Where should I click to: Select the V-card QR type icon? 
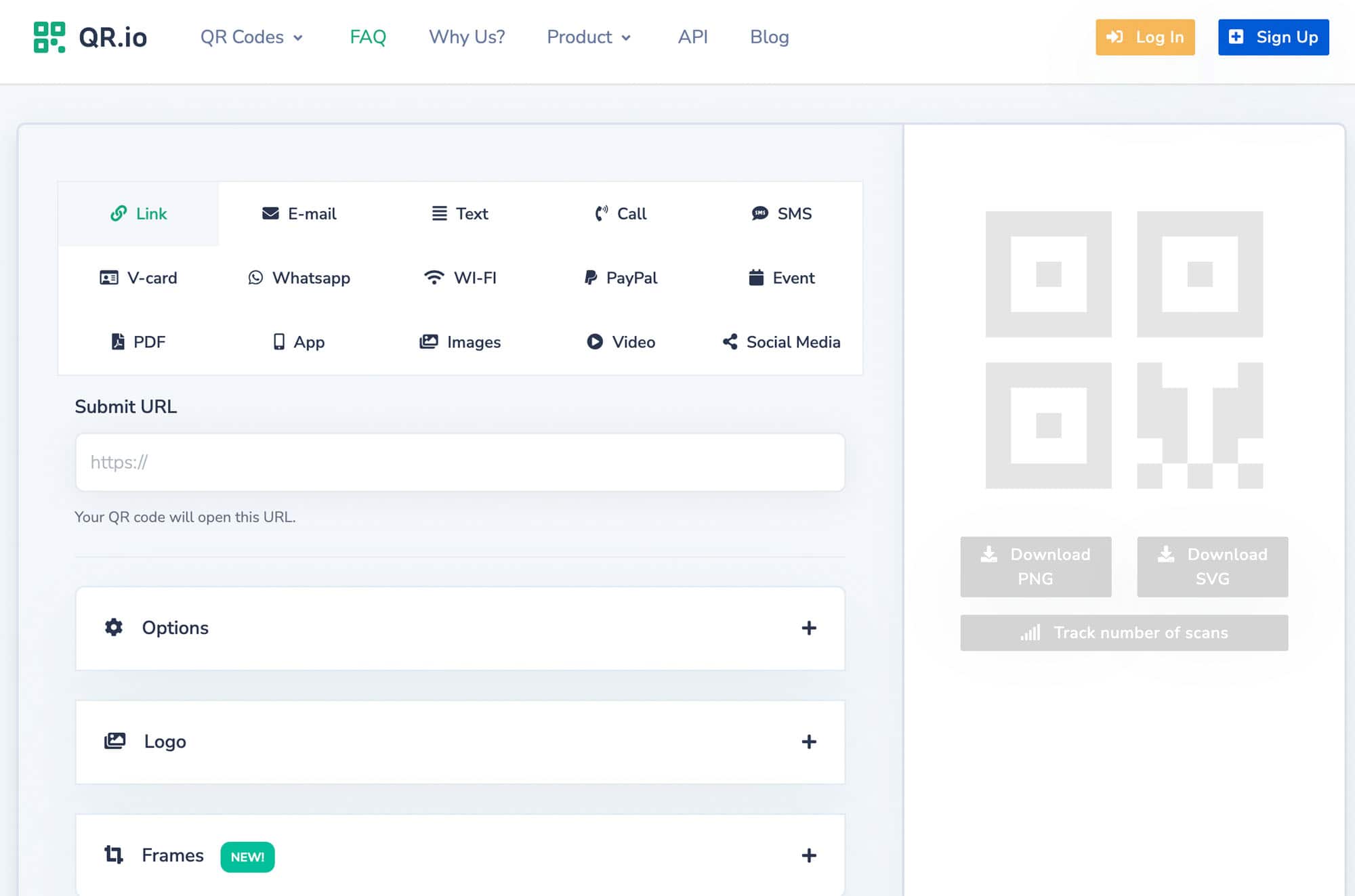pyautogui.click(x=109, y=278)
